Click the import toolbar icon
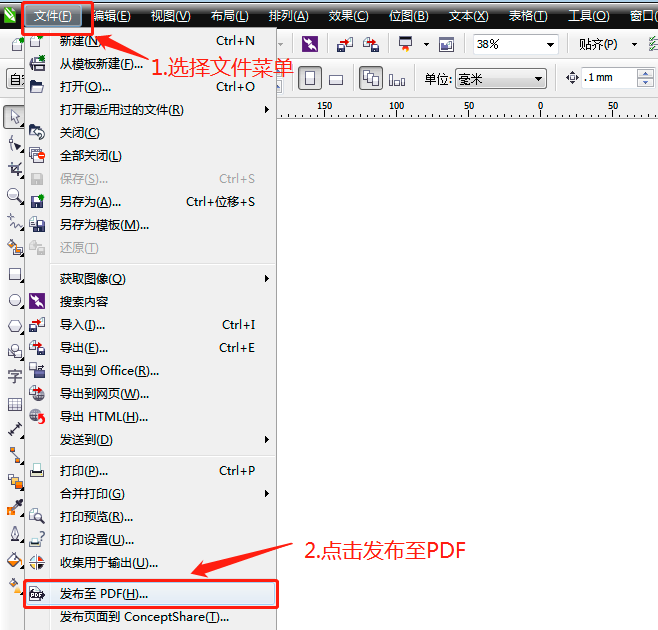Image resolution: width=658 pixels, height=630 pixels. 345,44
